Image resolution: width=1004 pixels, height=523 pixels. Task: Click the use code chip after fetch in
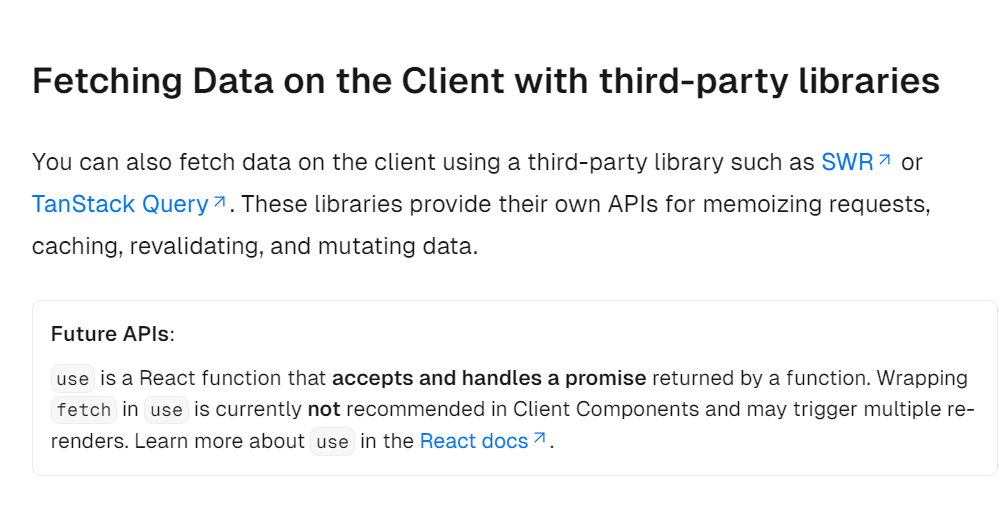pos(166,410)
